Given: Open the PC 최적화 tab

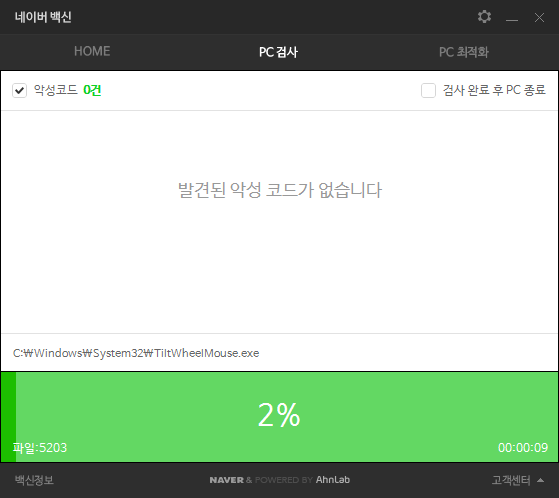Looking at the screenshot, I should click(x=463, y=52).
